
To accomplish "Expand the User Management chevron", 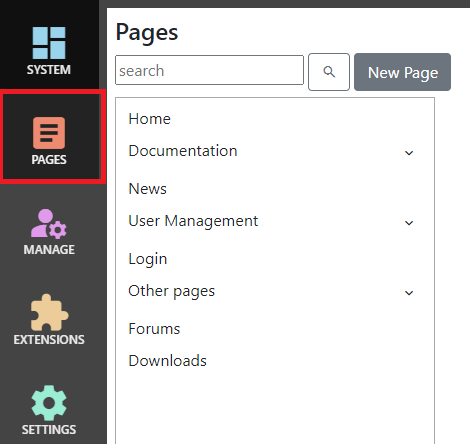I will coord(409,223).
